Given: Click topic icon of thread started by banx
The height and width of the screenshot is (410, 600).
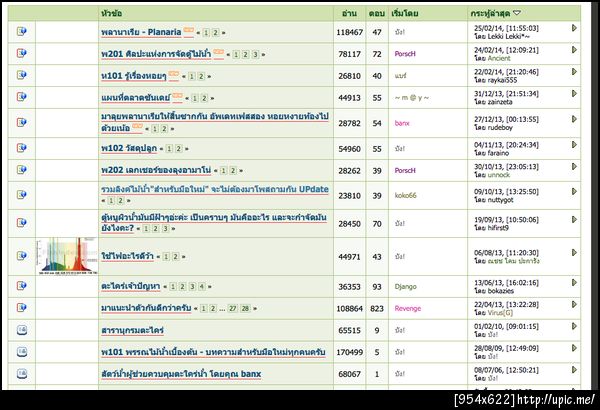Looking at the screenshot, I should click(22, 123).
